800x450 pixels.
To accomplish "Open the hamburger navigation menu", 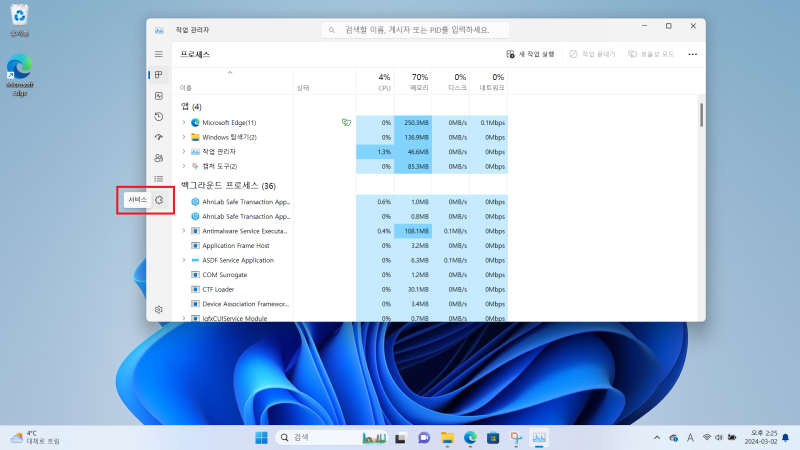I will (159, 54).
